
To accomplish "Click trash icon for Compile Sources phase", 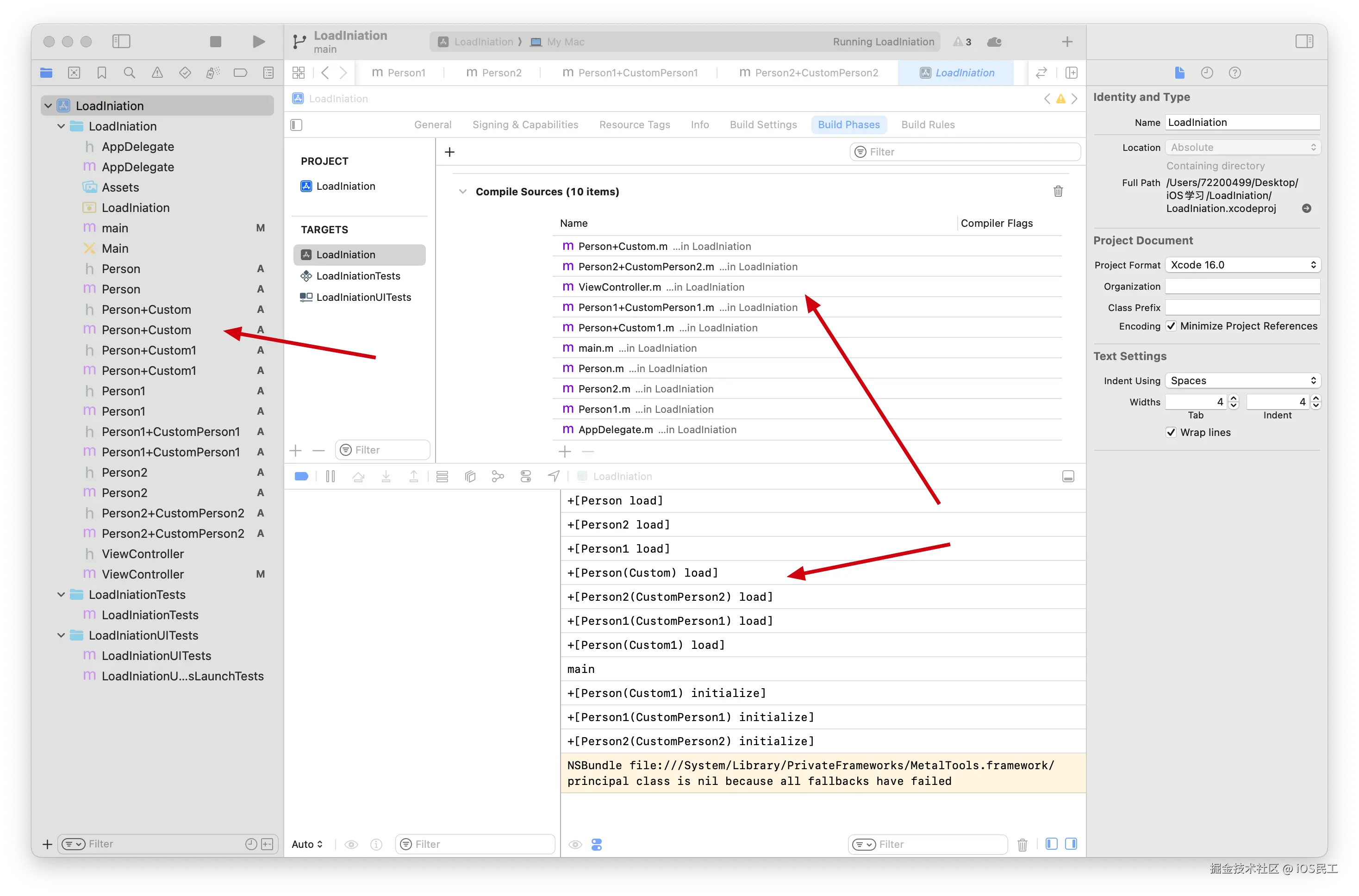I will [x=1058, y=192].
